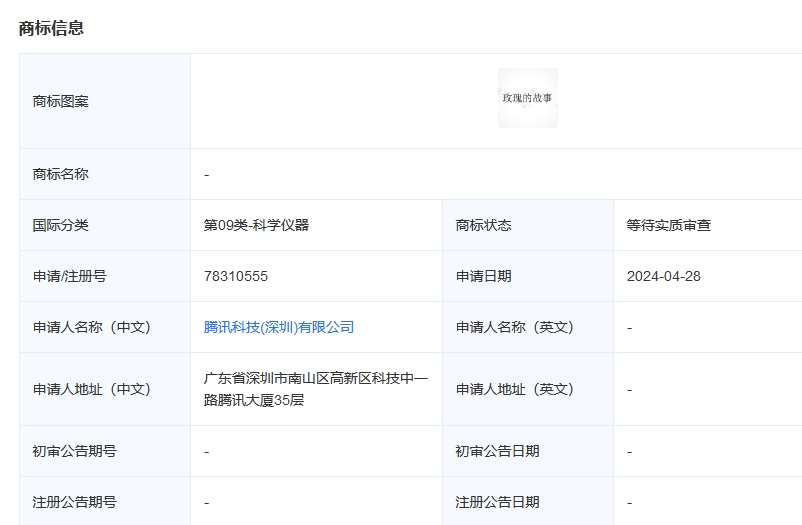Click the 商标图案 row label

coord(61,101)
